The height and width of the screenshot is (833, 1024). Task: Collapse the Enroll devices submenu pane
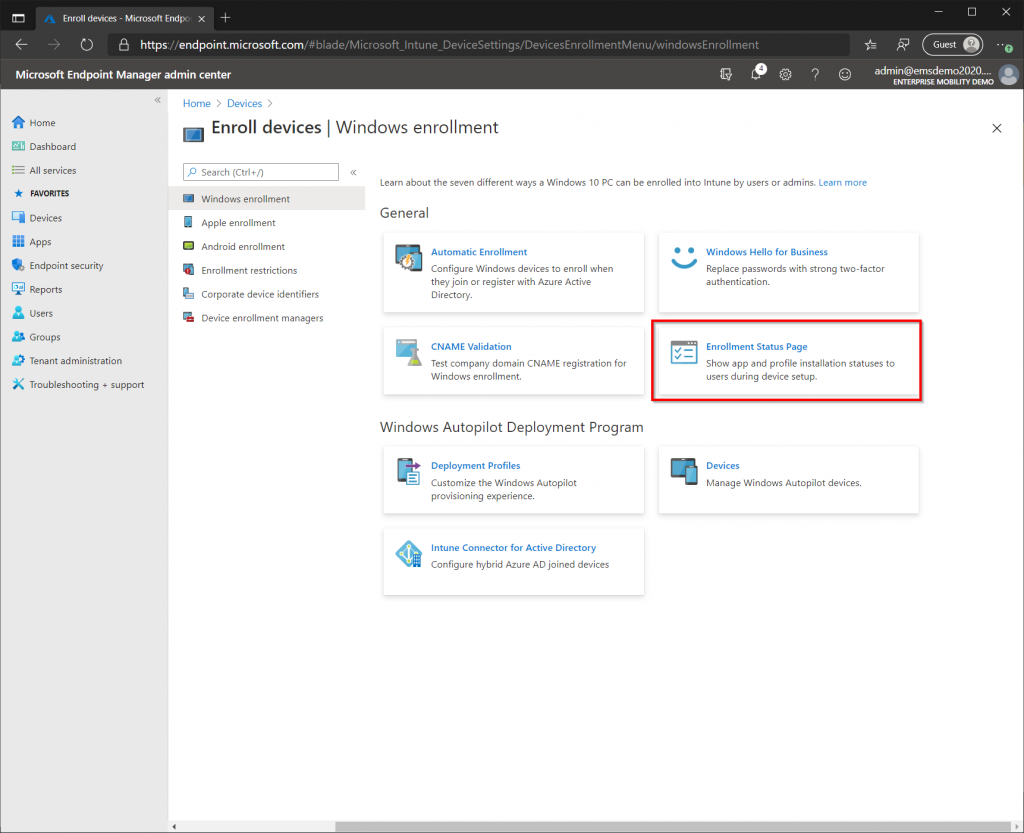353,172
